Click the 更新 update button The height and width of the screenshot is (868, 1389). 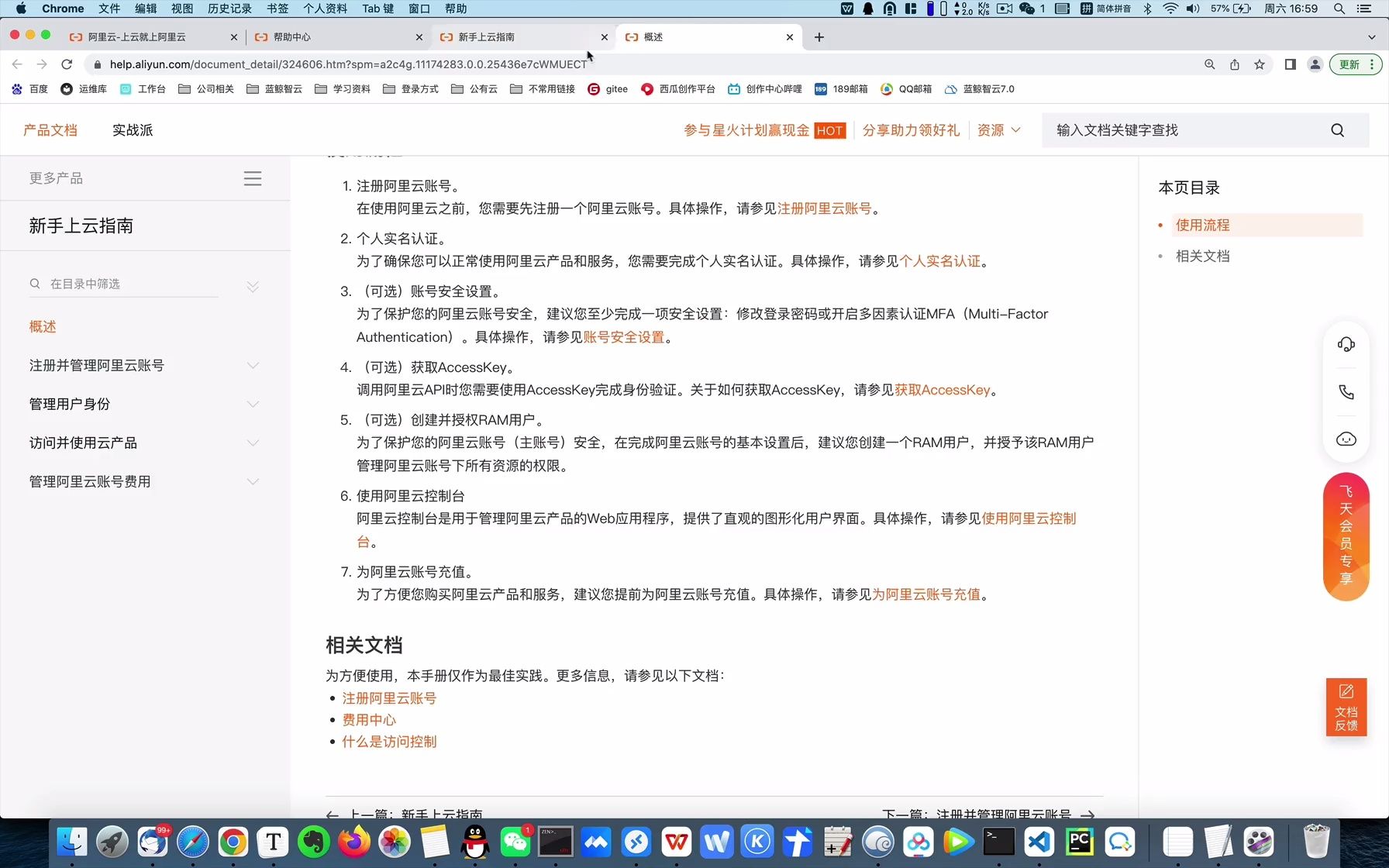1356,64
